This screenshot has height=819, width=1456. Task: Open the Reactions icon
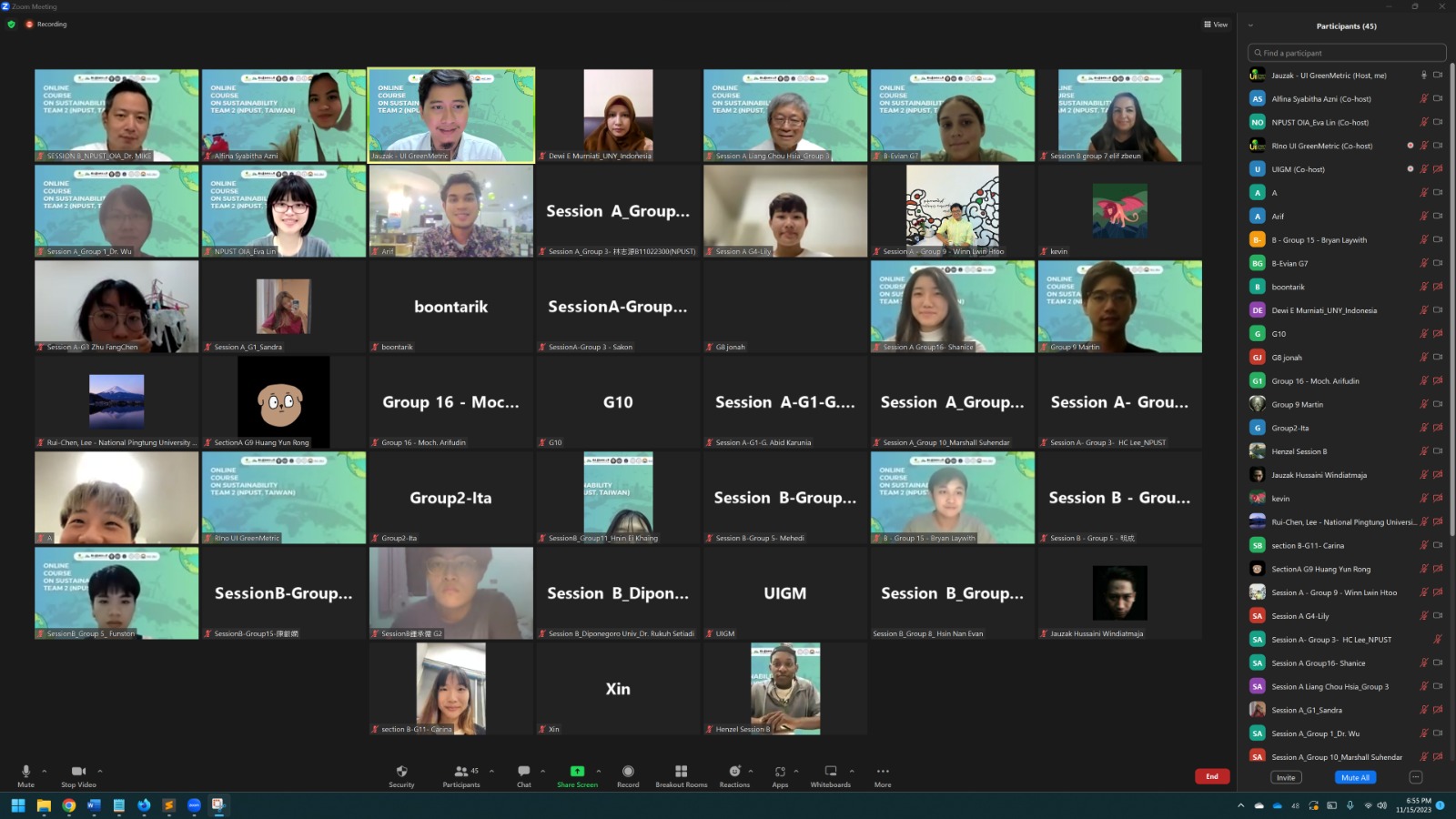734,772
